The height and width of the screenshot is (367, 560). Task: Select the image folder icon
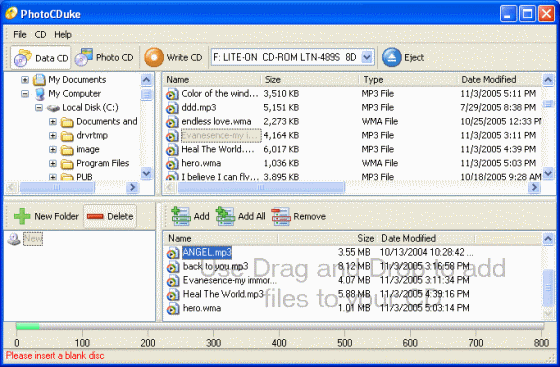[67, 150]
